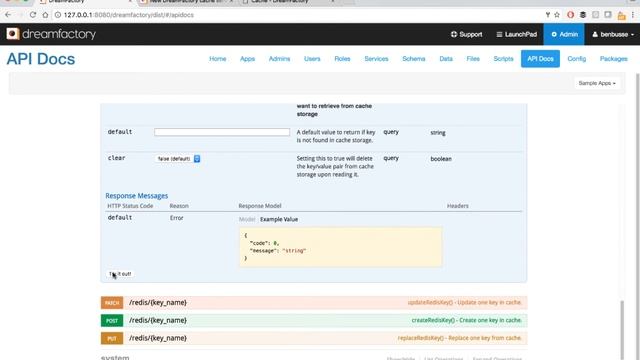Click replaceRedisKey() - Replace one key from cache
640x360 pixels.
click(460, 338)
